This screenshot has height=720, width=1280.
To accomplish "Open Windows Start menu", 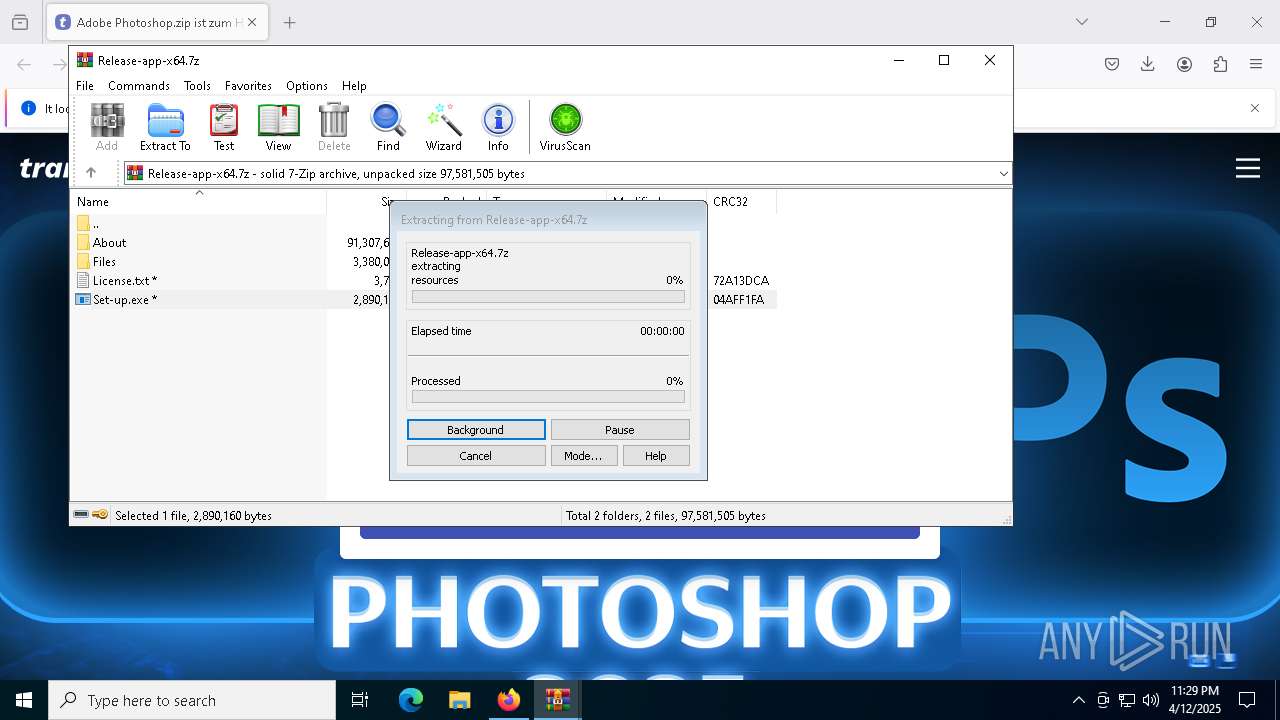I will pos(24,700).
